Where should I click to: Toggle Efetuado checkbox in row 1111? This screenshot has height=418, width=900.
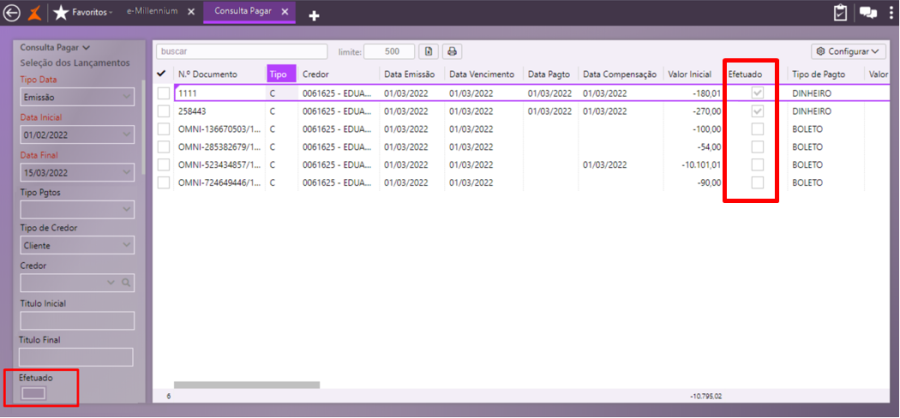758,93
